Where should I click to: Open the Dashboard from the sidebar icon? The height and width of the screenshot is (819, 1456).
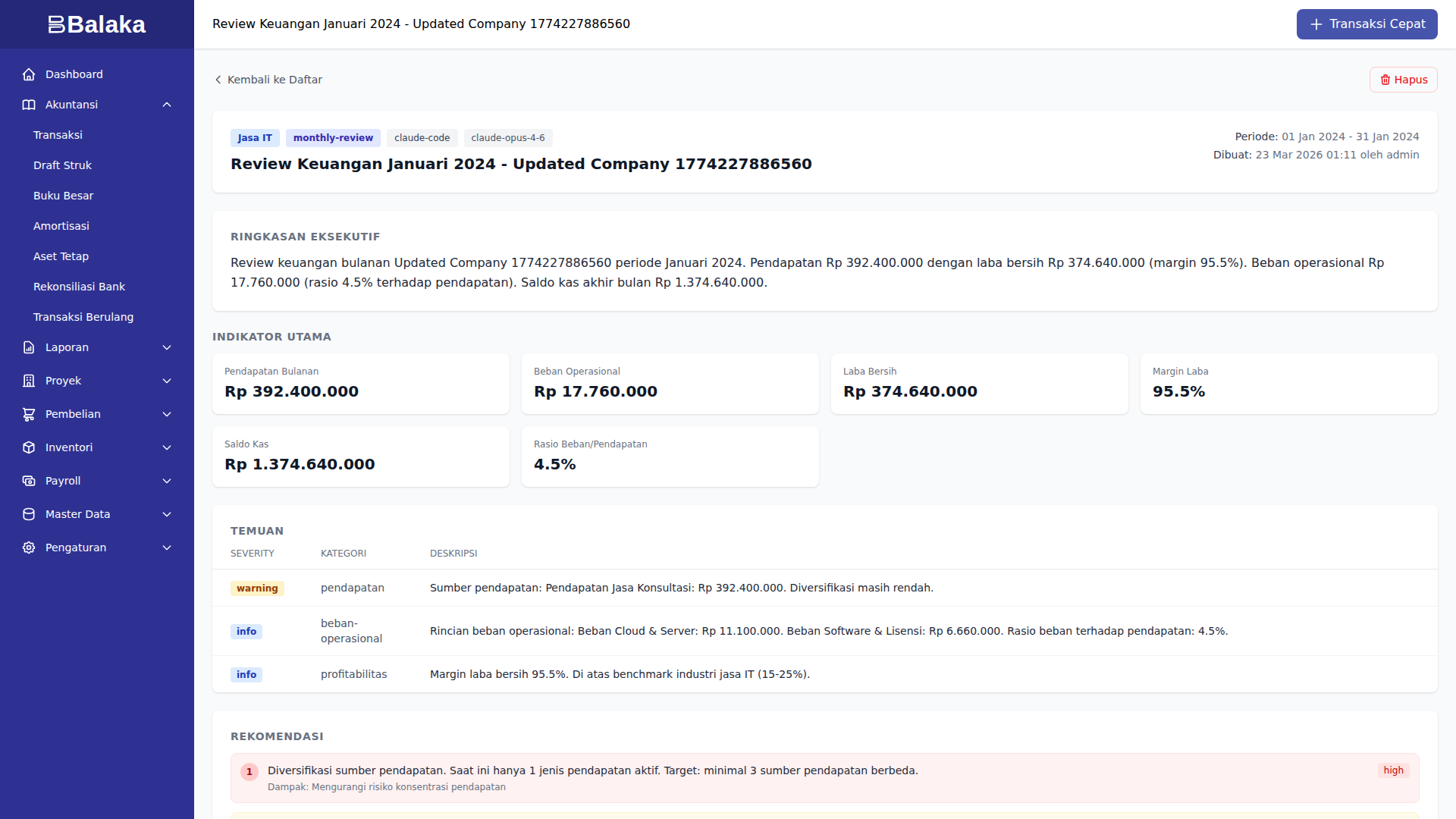coord(29,74)
